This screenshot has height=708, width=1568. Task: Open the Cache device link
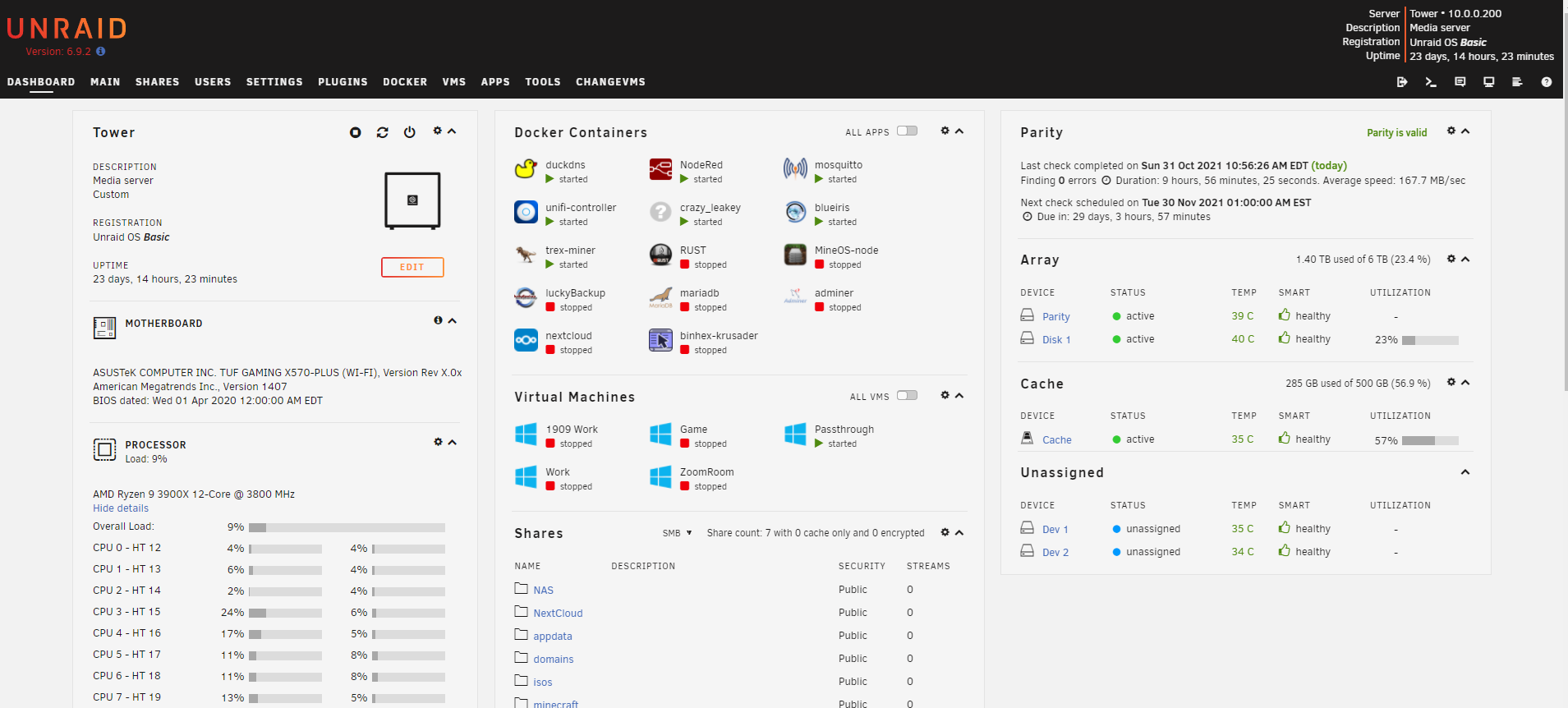click(x=1057, y=440)
